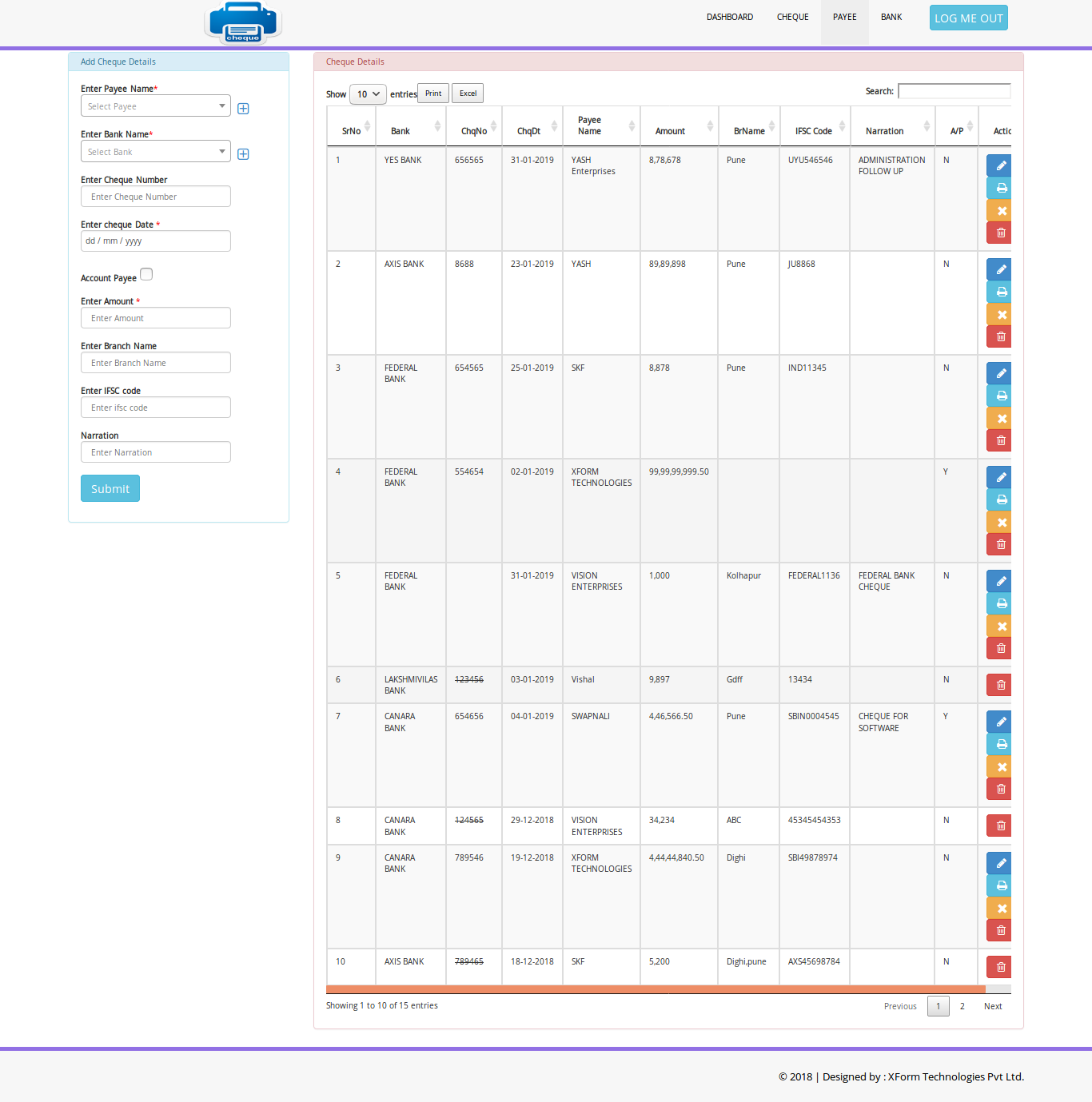Export the table with Excel button
Image resolution: width=1092 pixels, height=1102 pixels.
(468, 93)
